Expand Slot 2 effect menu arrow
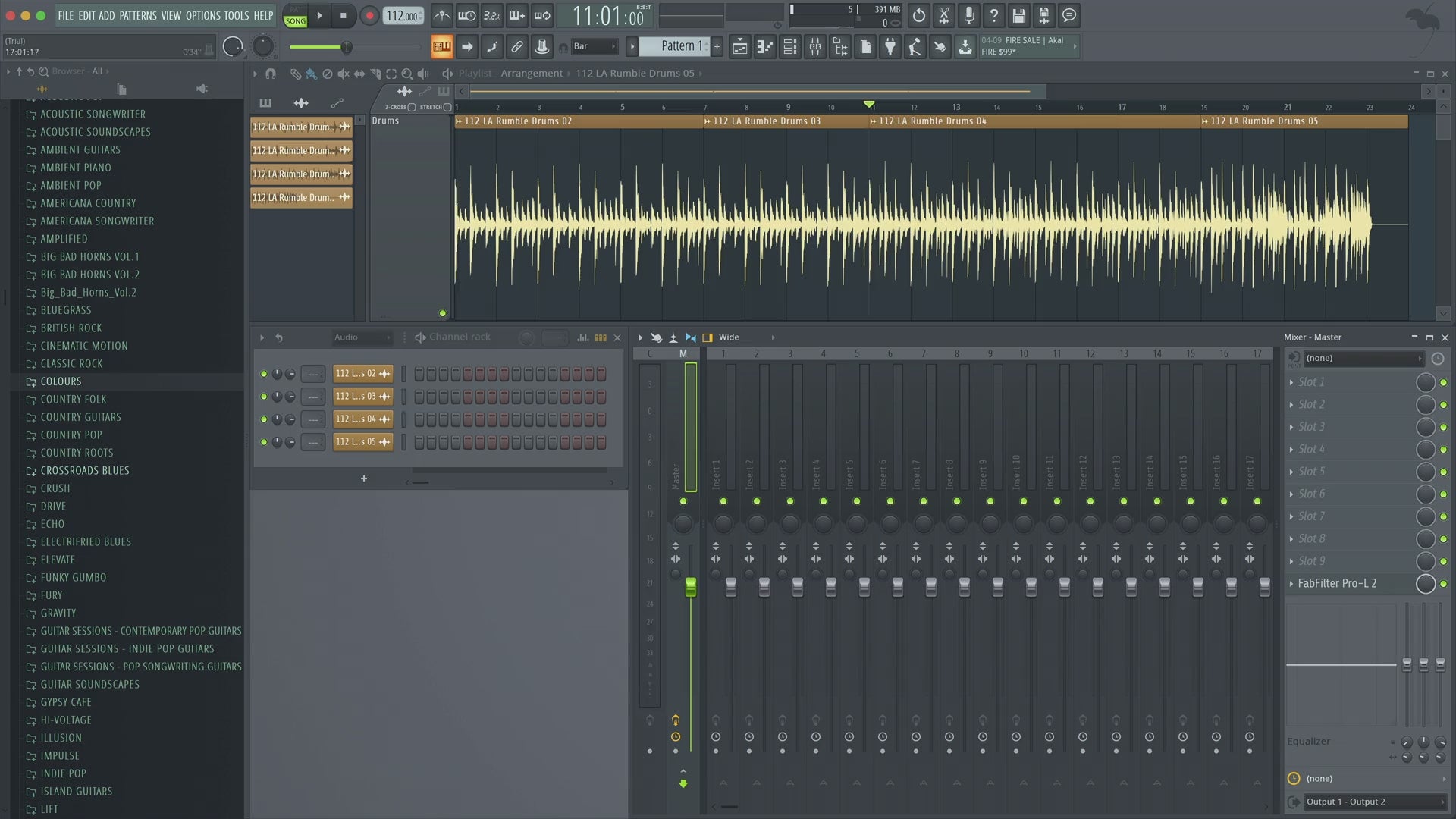Viewport: 1456px width, 819px height. tap(1291, 405)
